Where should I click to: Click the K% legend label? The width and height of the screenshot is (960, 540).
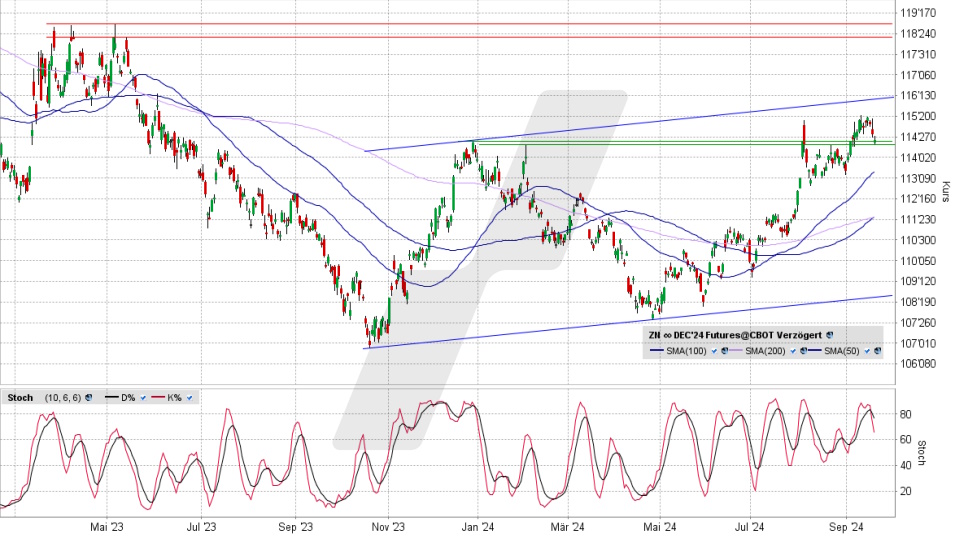click(174, 398)
